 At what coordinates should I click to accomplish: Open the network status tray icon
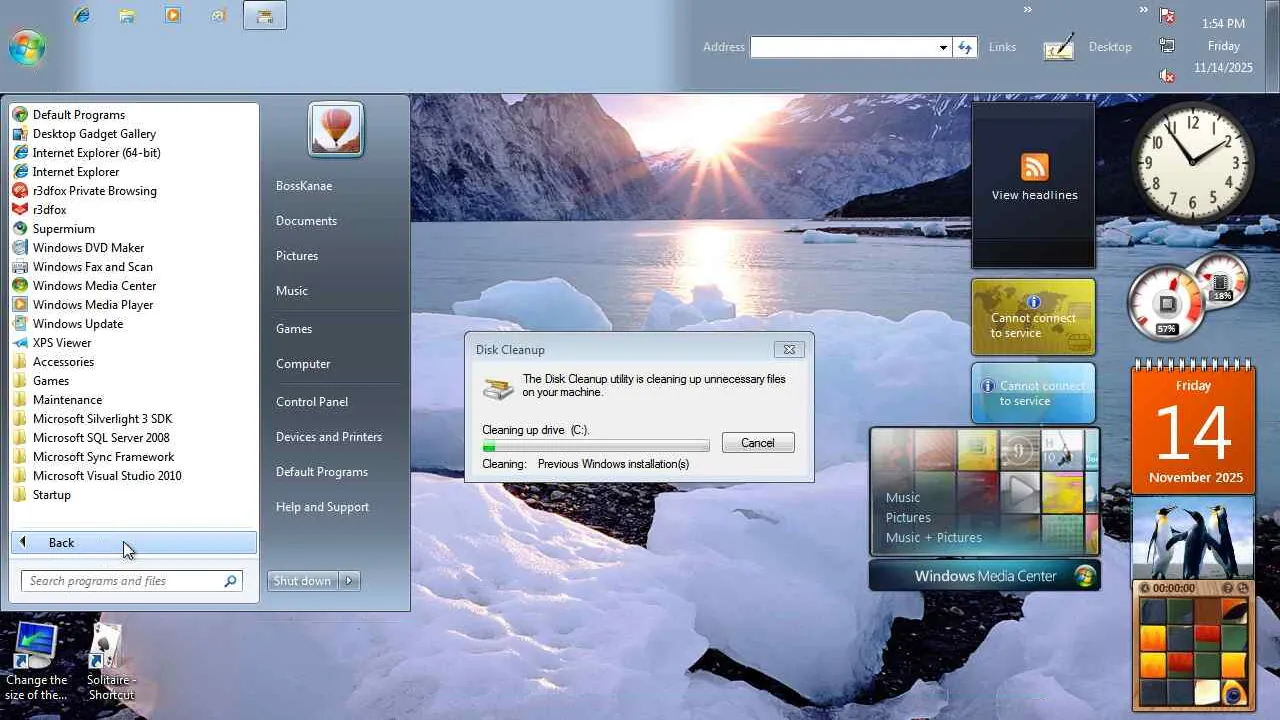pos(1167,46)
